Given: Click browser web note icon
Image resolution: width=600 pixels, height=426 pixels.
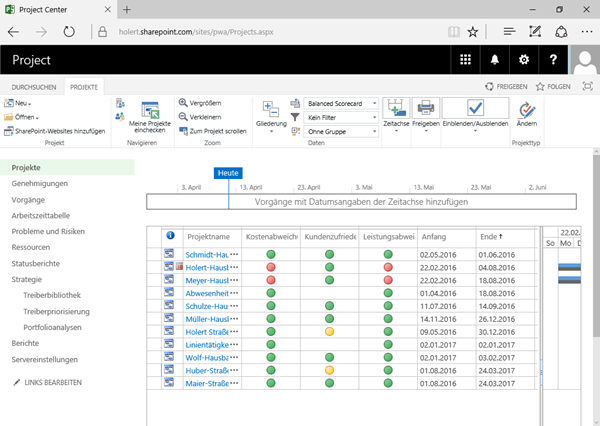Looking at the screenshot, I should tap(535, 31).
